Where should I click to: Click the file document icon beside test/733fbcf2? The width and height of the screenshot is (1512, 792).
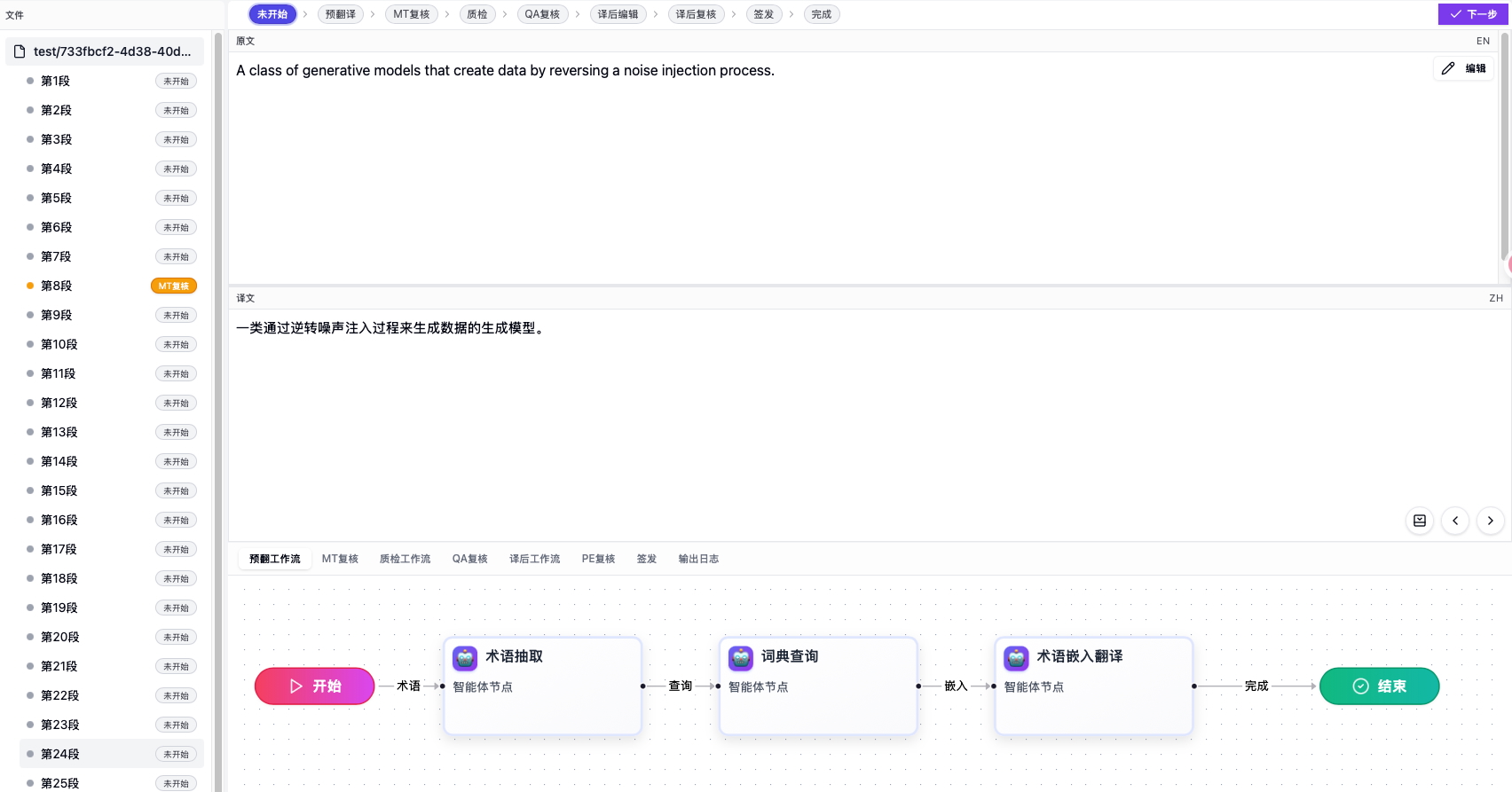[20, 51]
